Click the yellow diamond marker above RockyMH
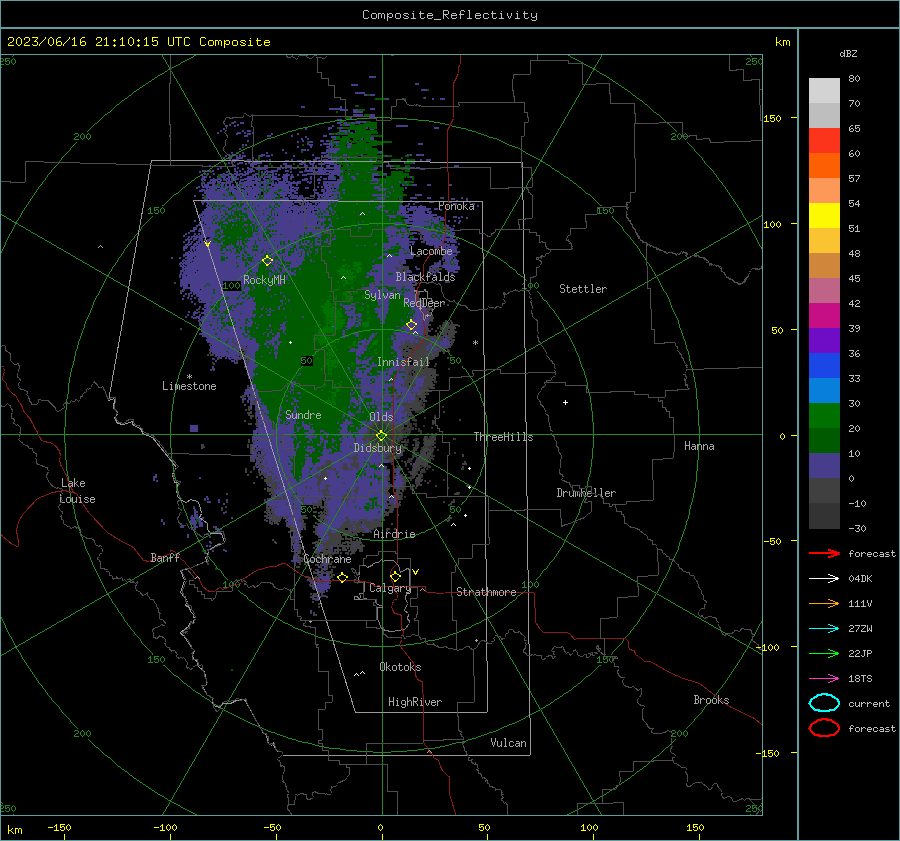 (267, 261)
